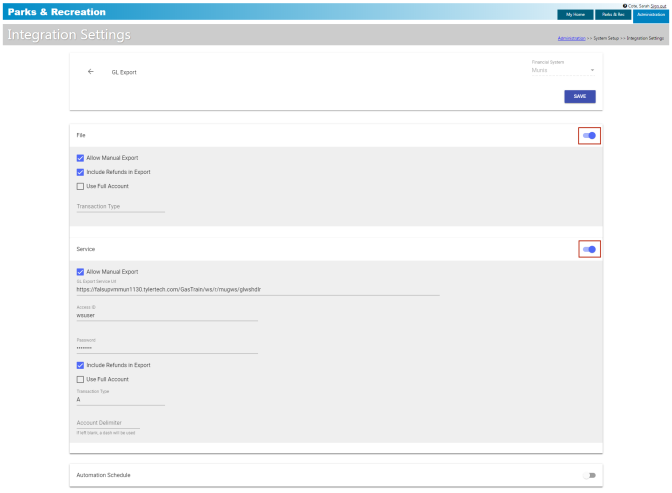Image resolution: width=672 pixels, height=493 pixels.
Task: Click the back arrow beside GL Export
Action: pos(91,72)
